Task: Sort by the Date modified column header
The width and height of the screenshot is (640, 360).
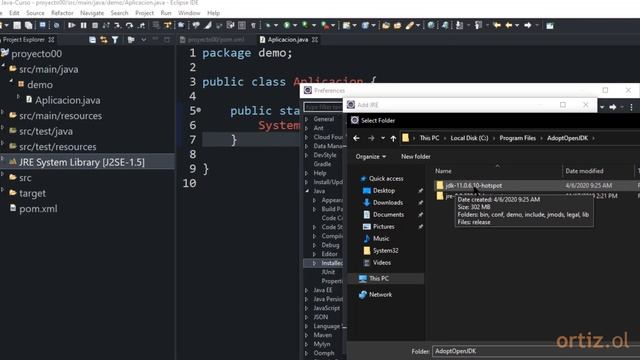Action: (x=584, y=171)
